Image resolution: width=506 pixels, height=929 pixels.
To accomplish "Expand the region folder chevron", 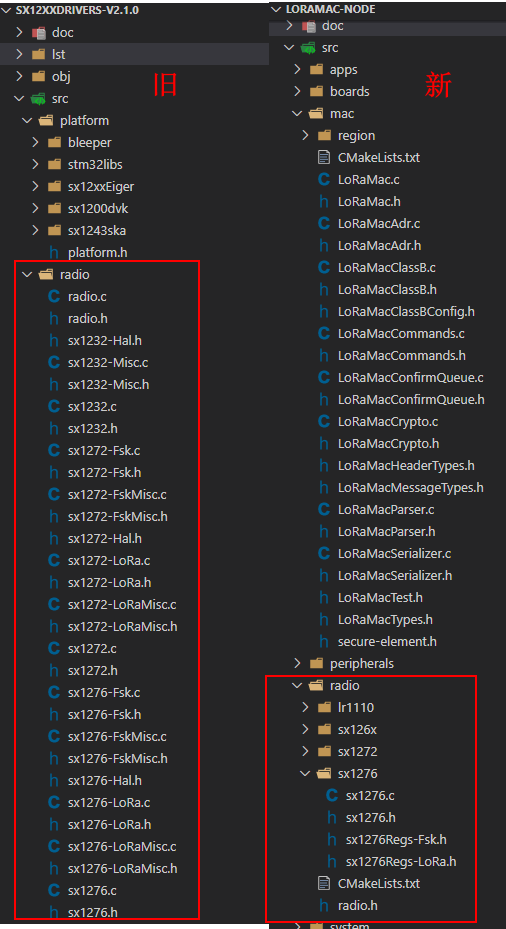I will click(306, 136).
